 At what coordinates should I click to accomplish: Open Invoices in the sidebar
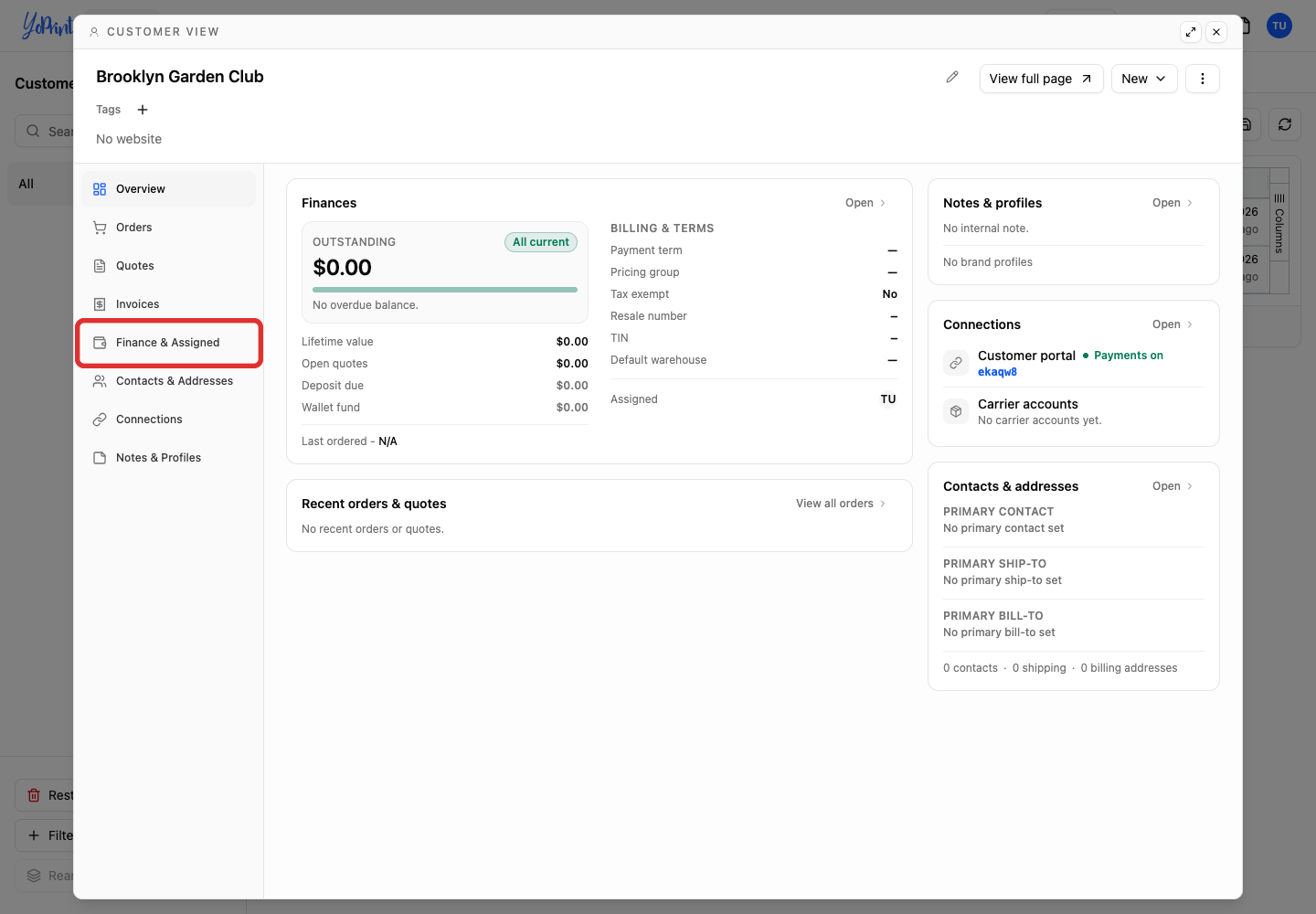pos(169,304)
